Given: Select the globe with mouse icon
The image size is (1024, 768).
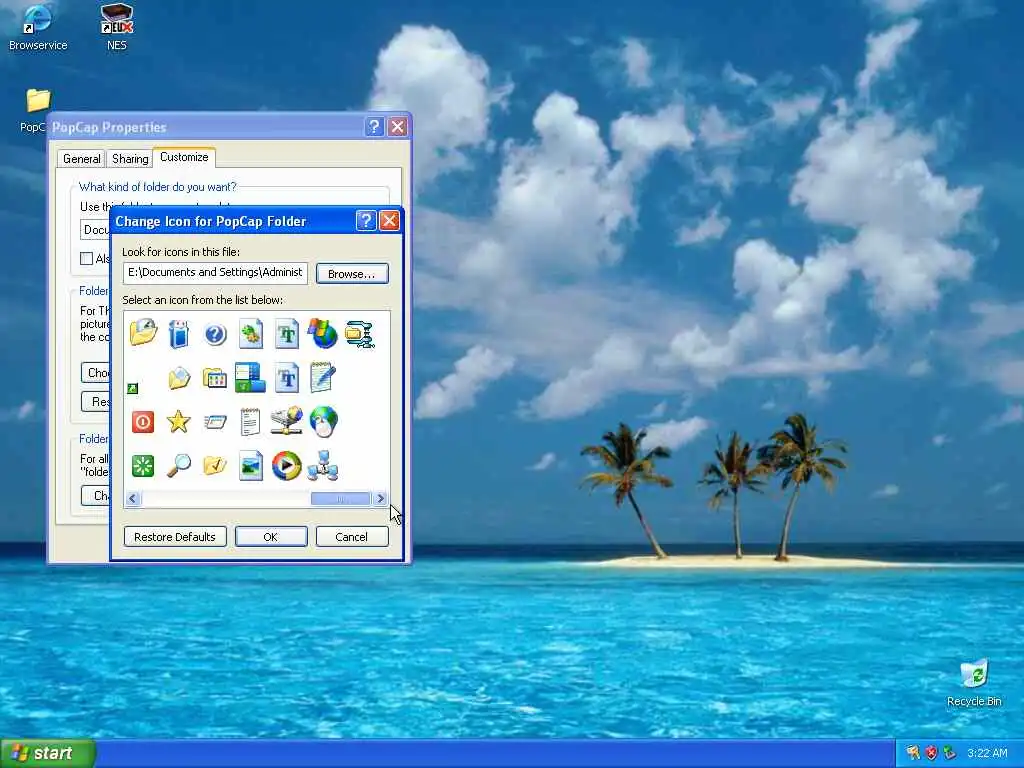Looking at the screenshot, I should tap(323, 422).
